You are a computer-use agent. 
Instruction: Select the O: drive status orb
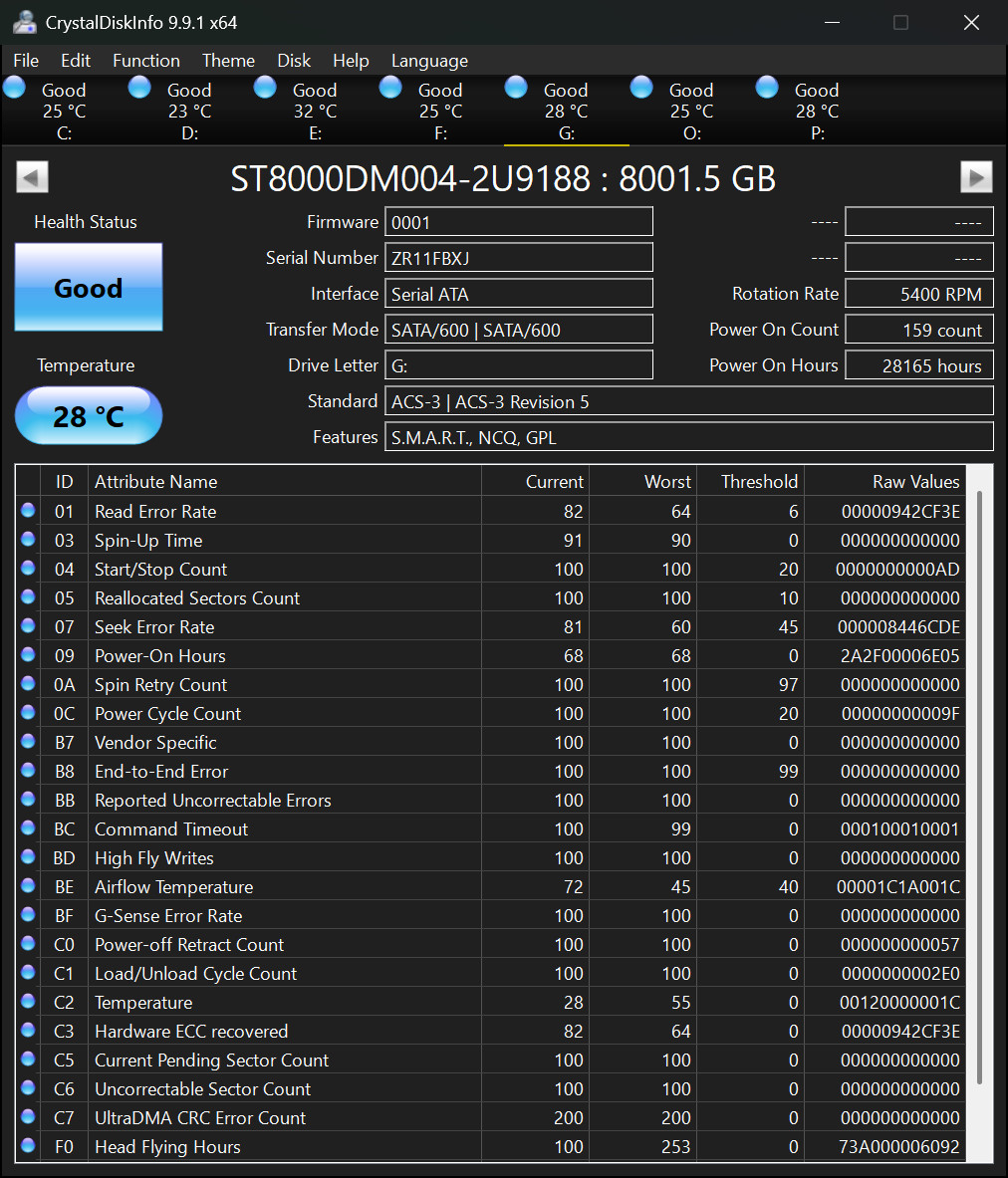tap(641, 88)
